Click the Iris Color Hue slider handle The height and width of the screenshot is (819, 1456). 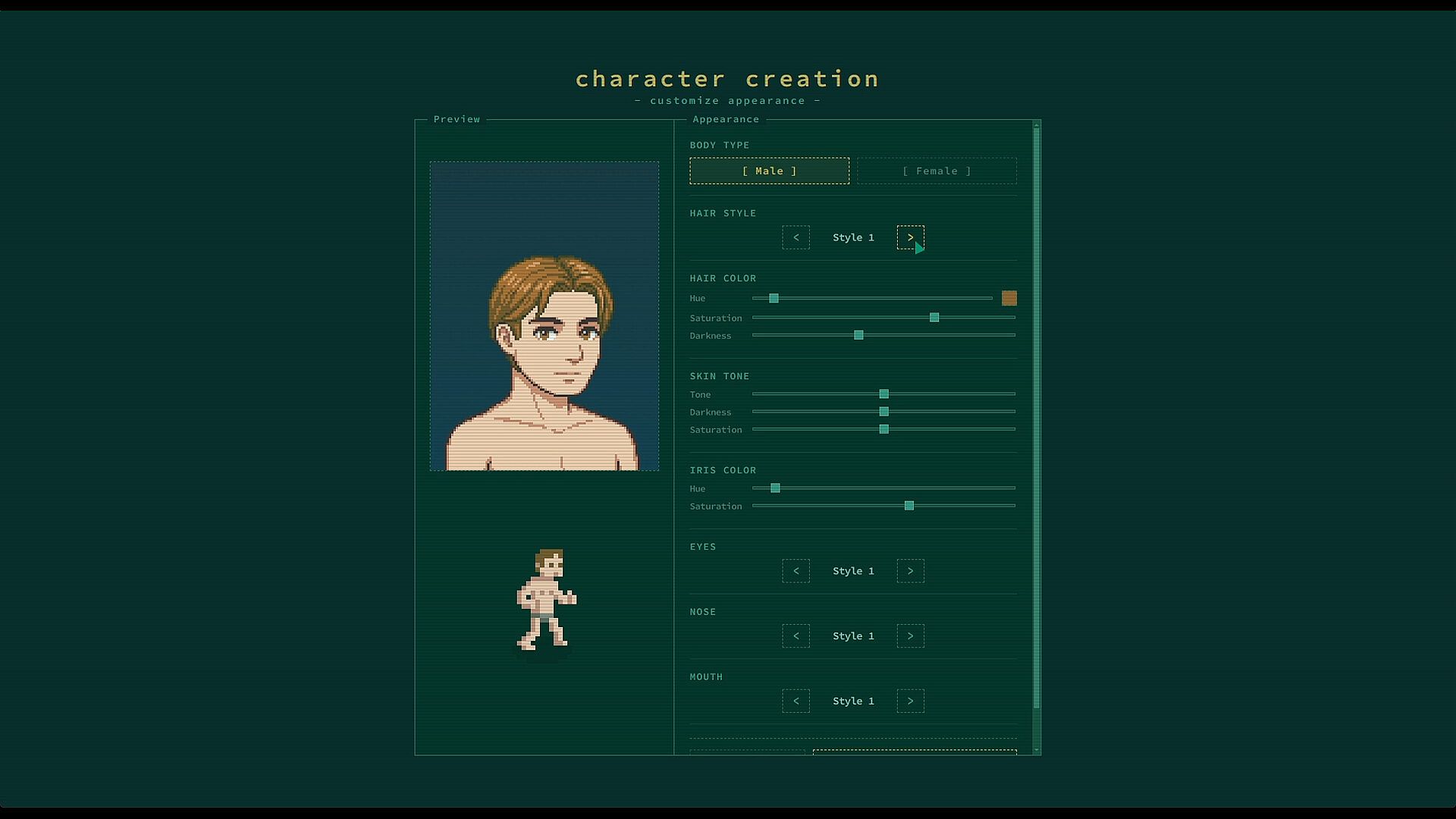(x=775, y=488)
